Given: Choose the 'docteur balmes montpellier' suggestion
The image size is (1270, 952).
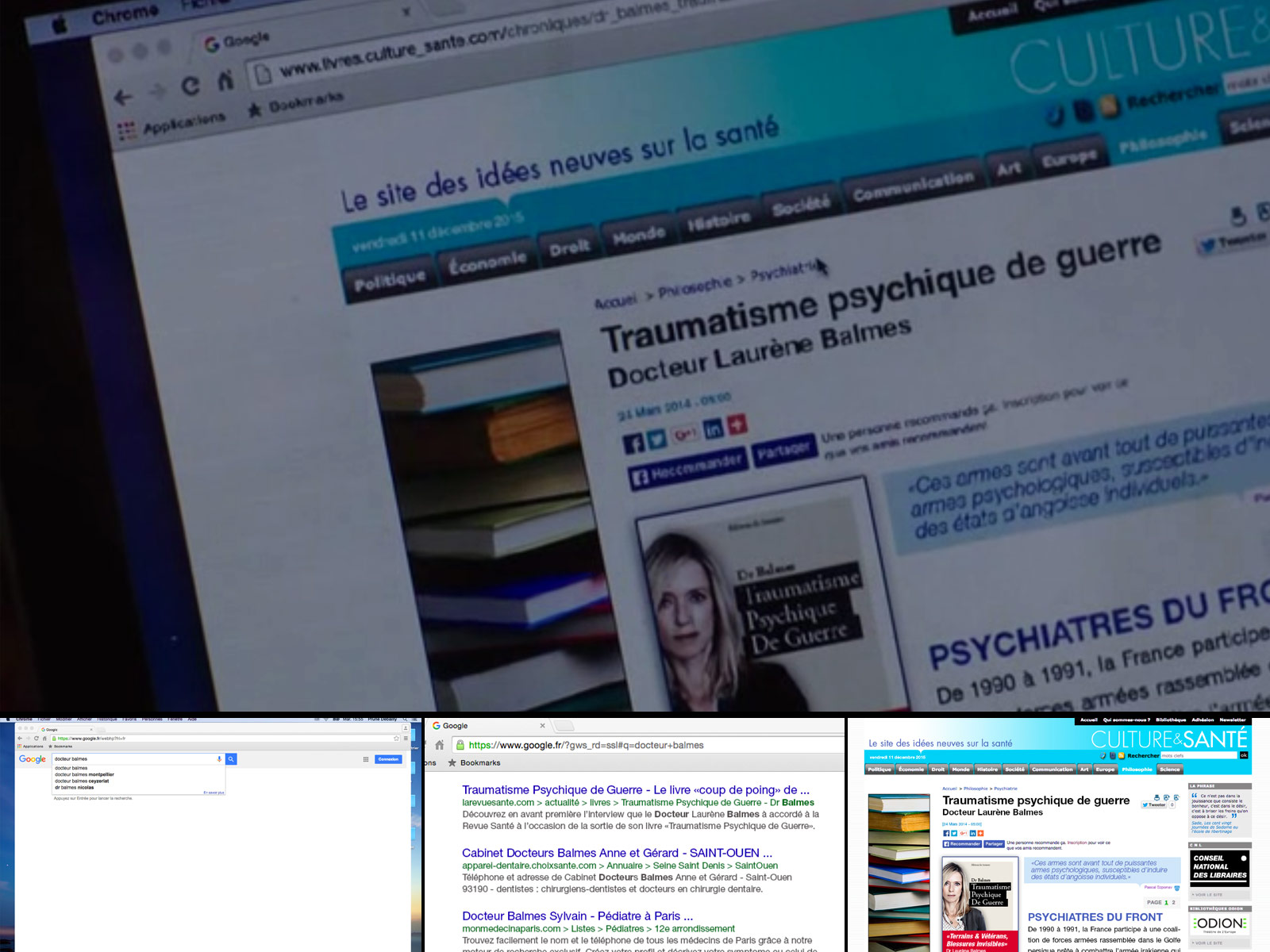Looking at the screenshot, I should [84, 774].
